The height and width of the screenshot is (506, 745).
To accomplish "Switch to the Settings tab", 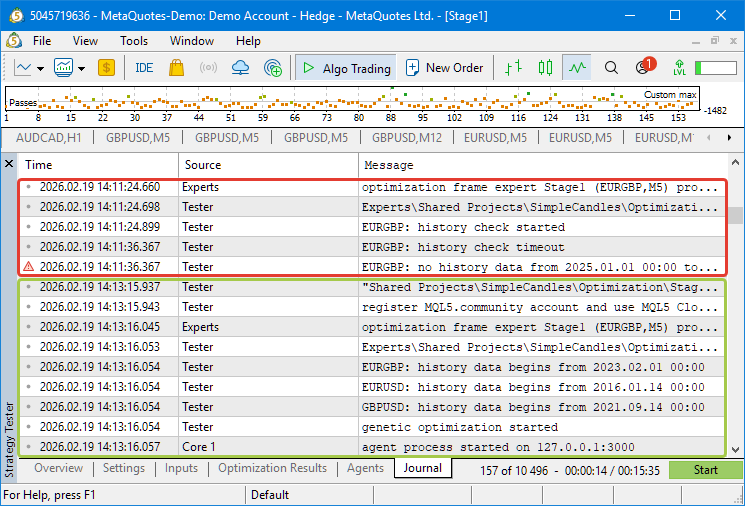I will (x=124, y=468).
